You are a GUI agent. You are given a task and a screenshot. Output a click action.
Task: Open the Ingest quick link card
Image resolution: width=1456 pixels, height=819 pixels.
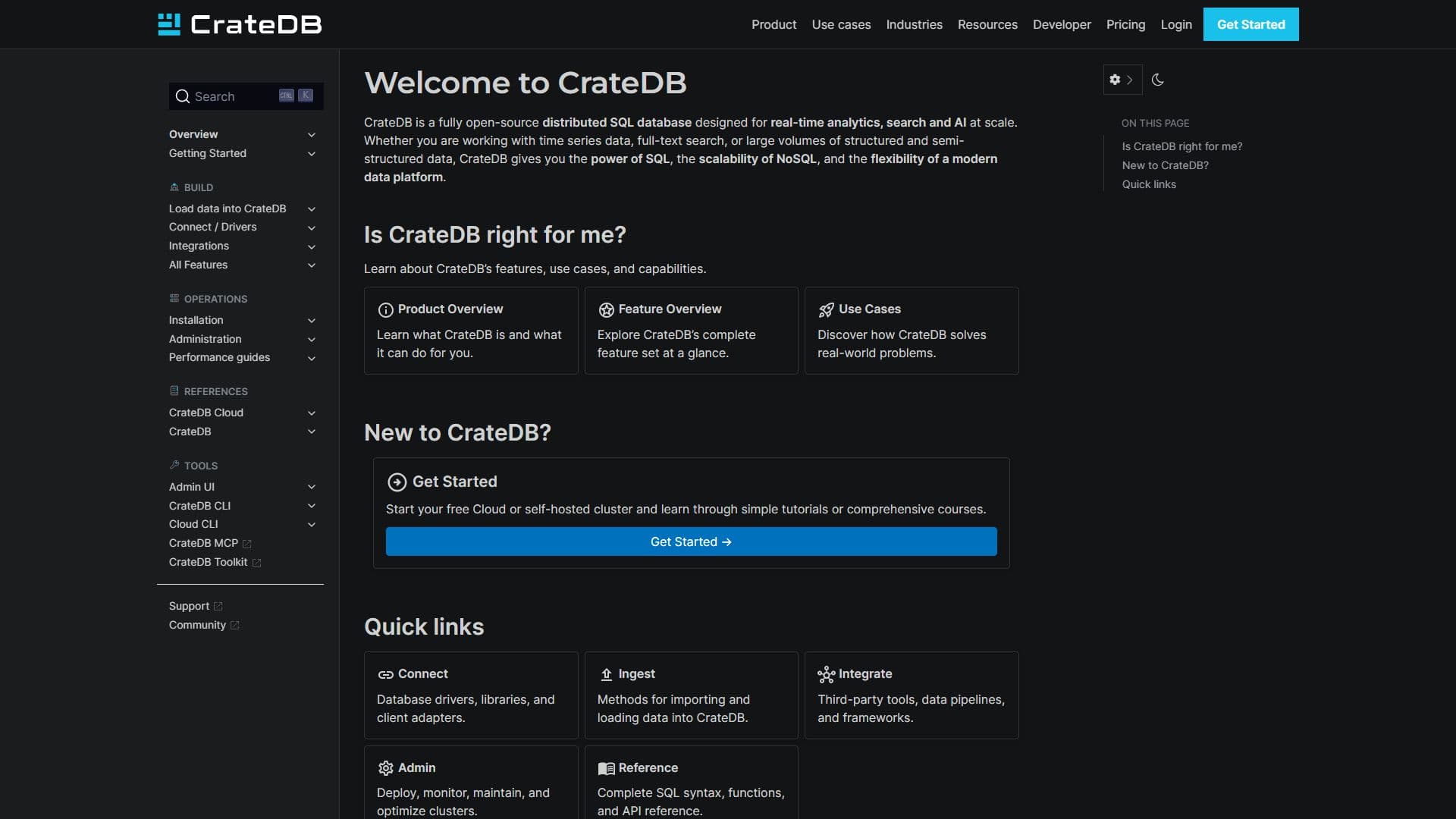[691, 695]
